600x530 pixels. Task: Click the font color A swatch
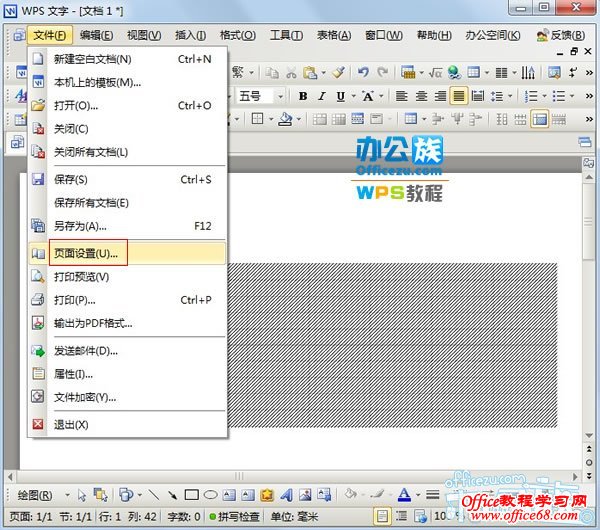pyautogui.click(x=404, y=494)
